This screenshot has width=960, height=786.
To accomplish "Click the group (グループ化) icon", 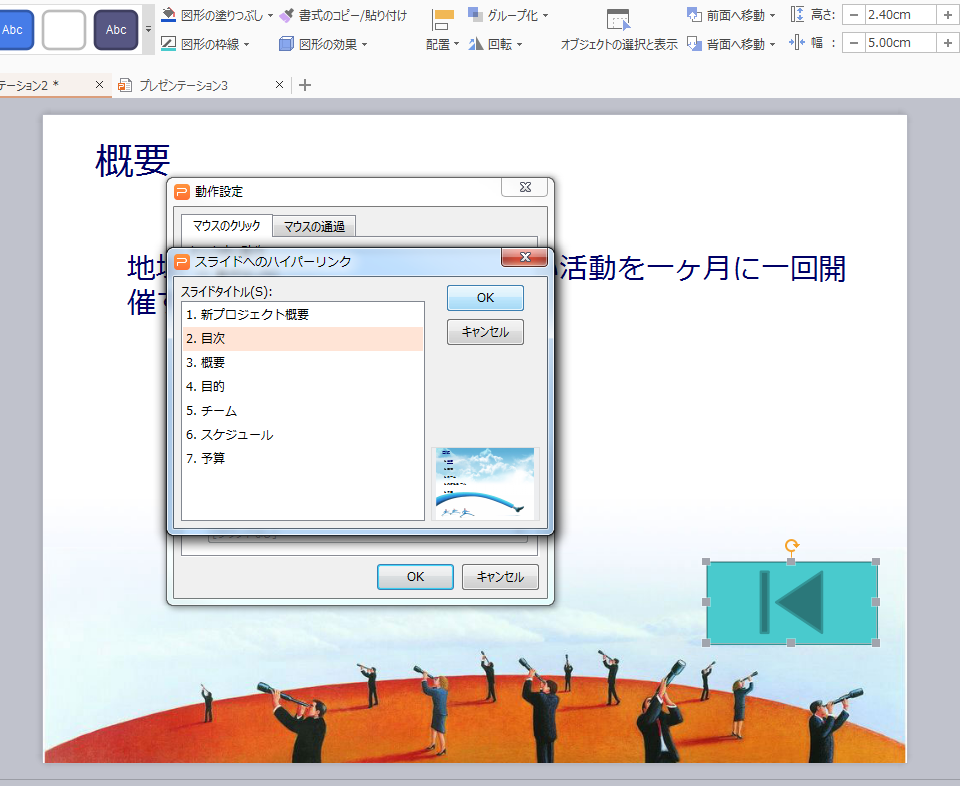I will pos(475,15).
